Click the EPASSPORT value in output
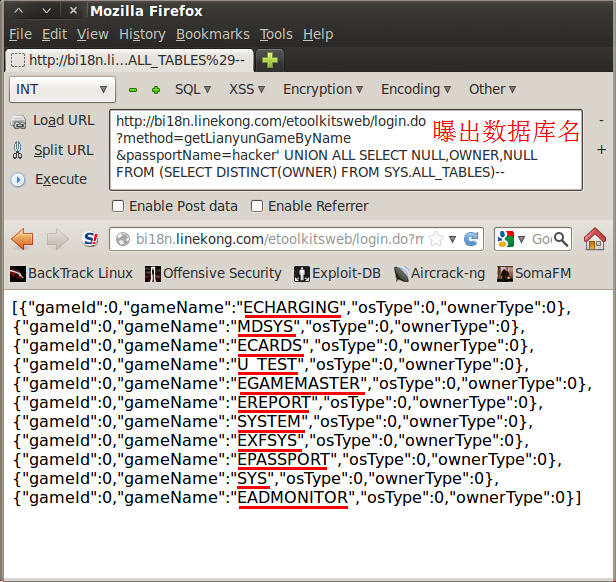 pos(284,459)
